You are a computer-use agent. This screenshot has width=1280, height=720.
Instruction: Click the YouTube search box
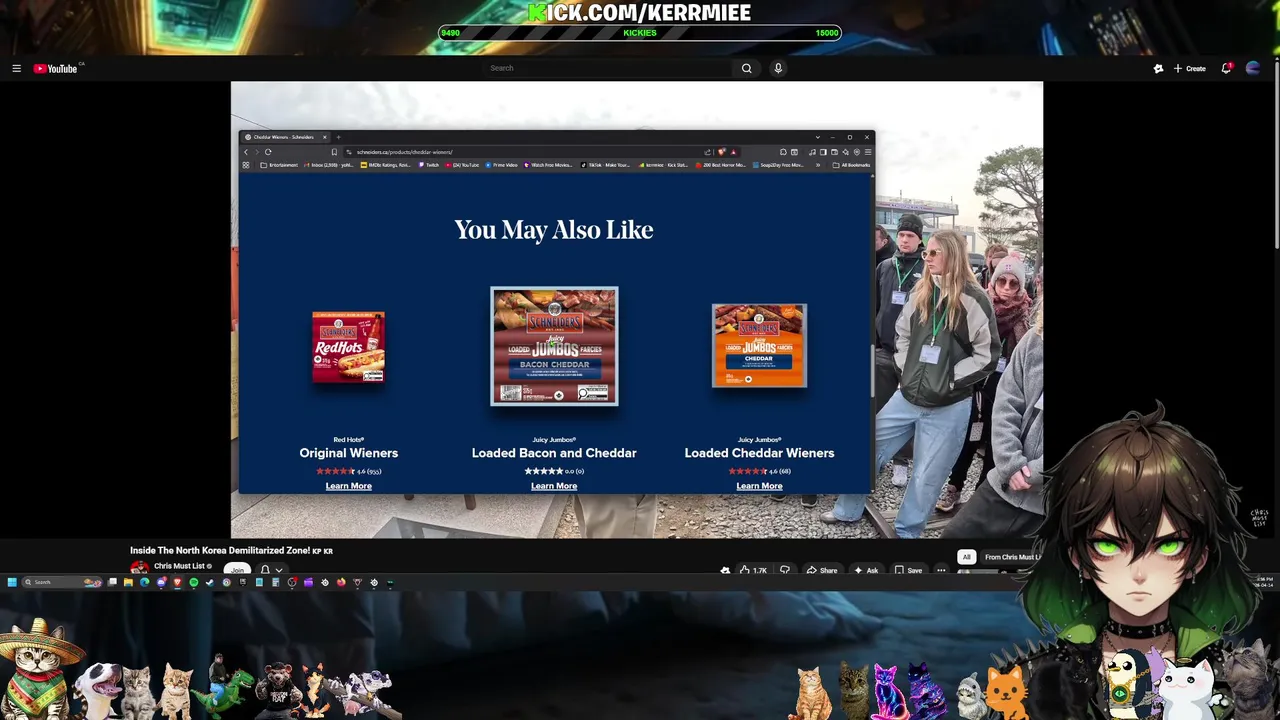pos(606,68)
